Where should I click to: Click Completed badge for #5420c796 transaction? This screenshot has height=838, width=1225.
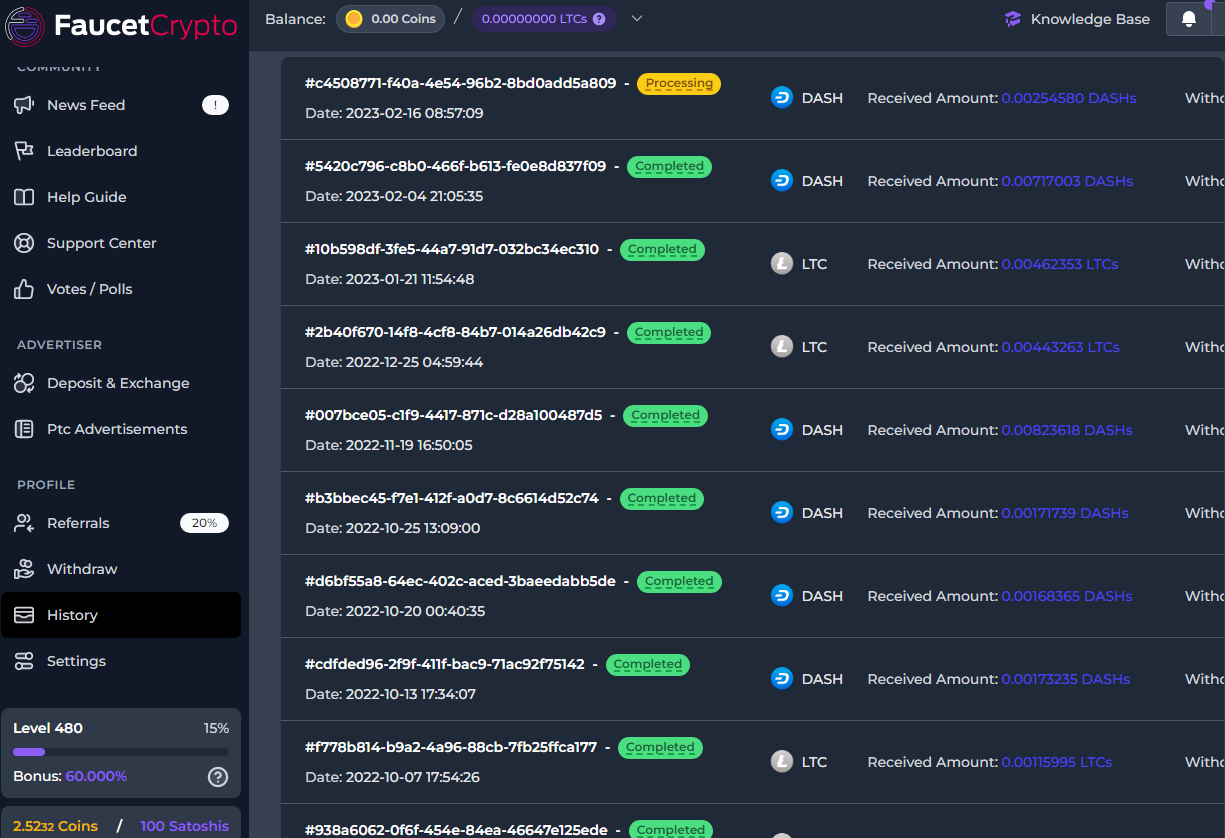(669, 167)
